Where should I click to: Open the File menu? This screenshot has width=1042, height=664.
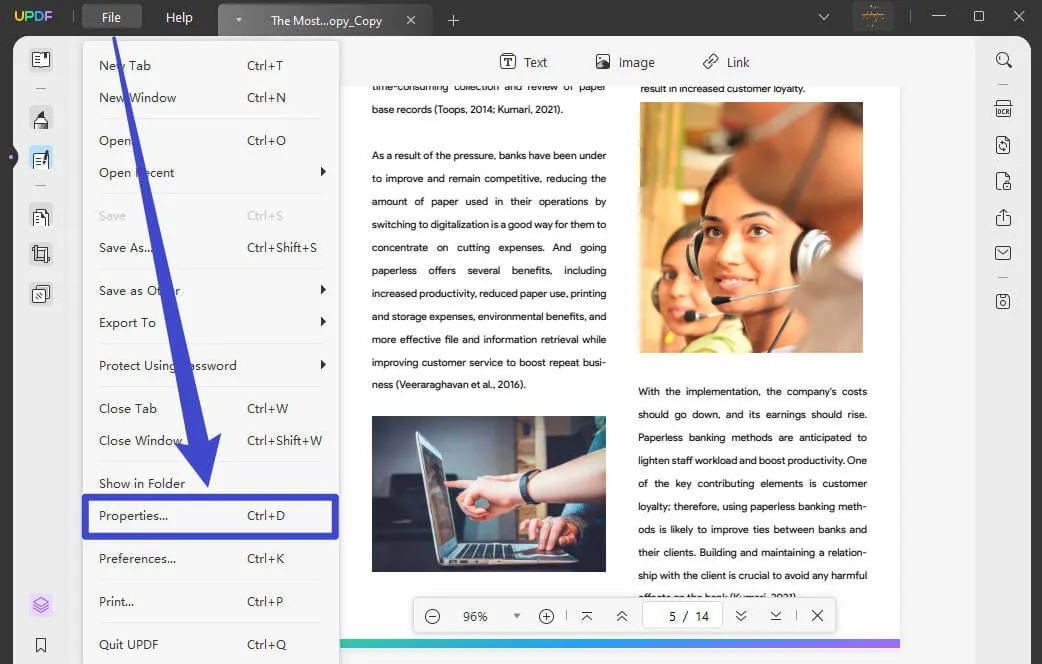point(112,17)
